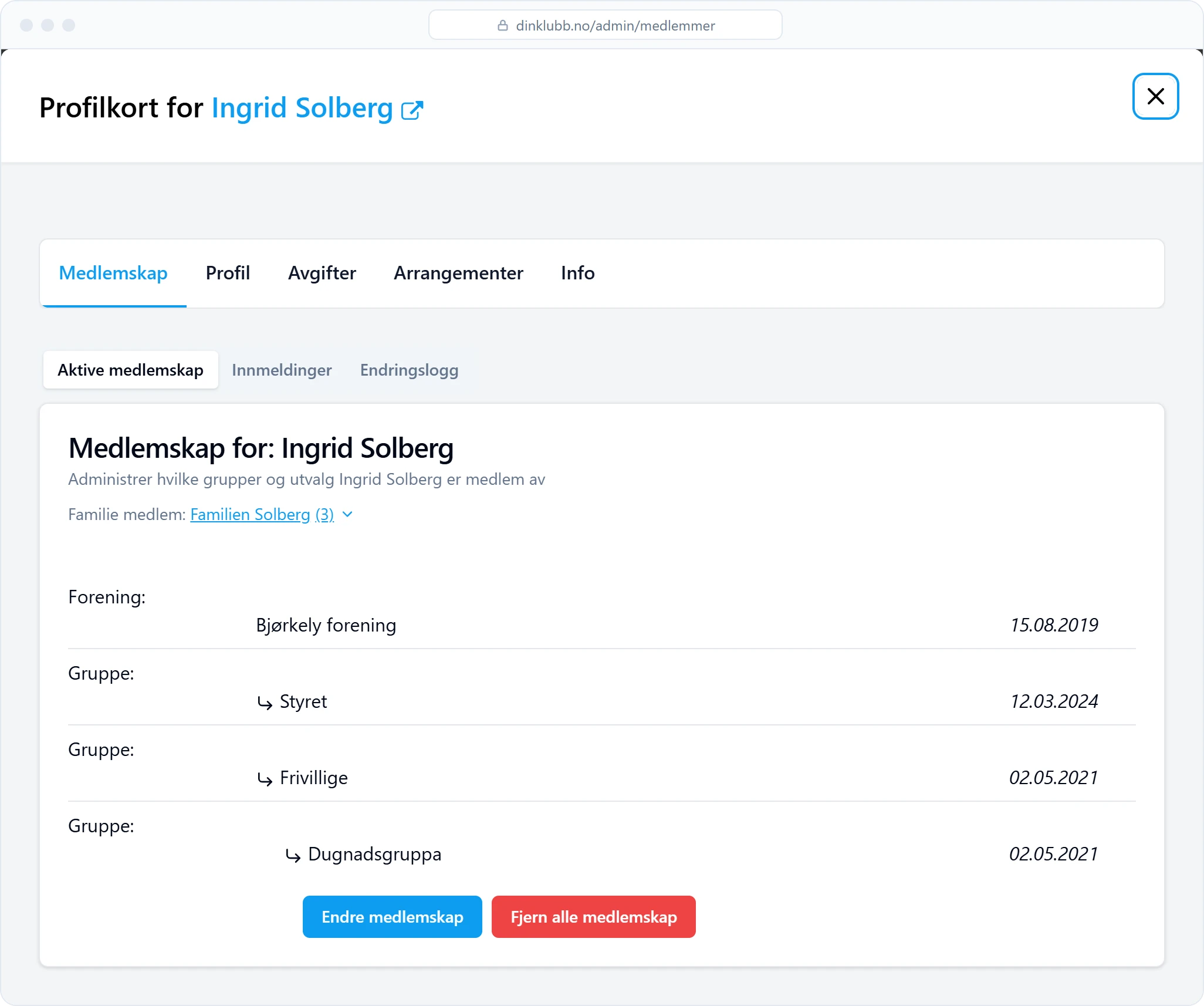Switch to the Profil tab
This screenshot has height=1006, width=1204.
click(x=228, y=273)
